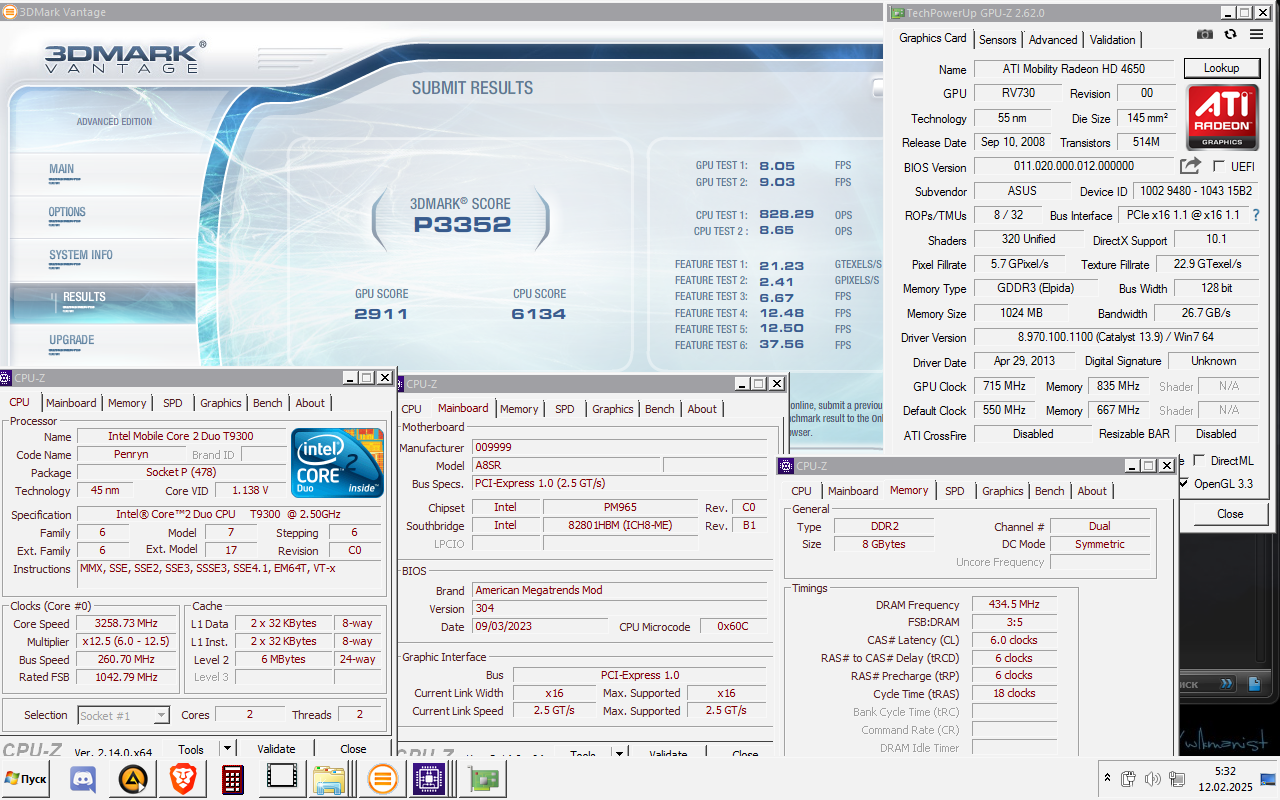
Task: Click the Intel Core 2 Duo logo in CPU-Z
Action: point(338,463)
